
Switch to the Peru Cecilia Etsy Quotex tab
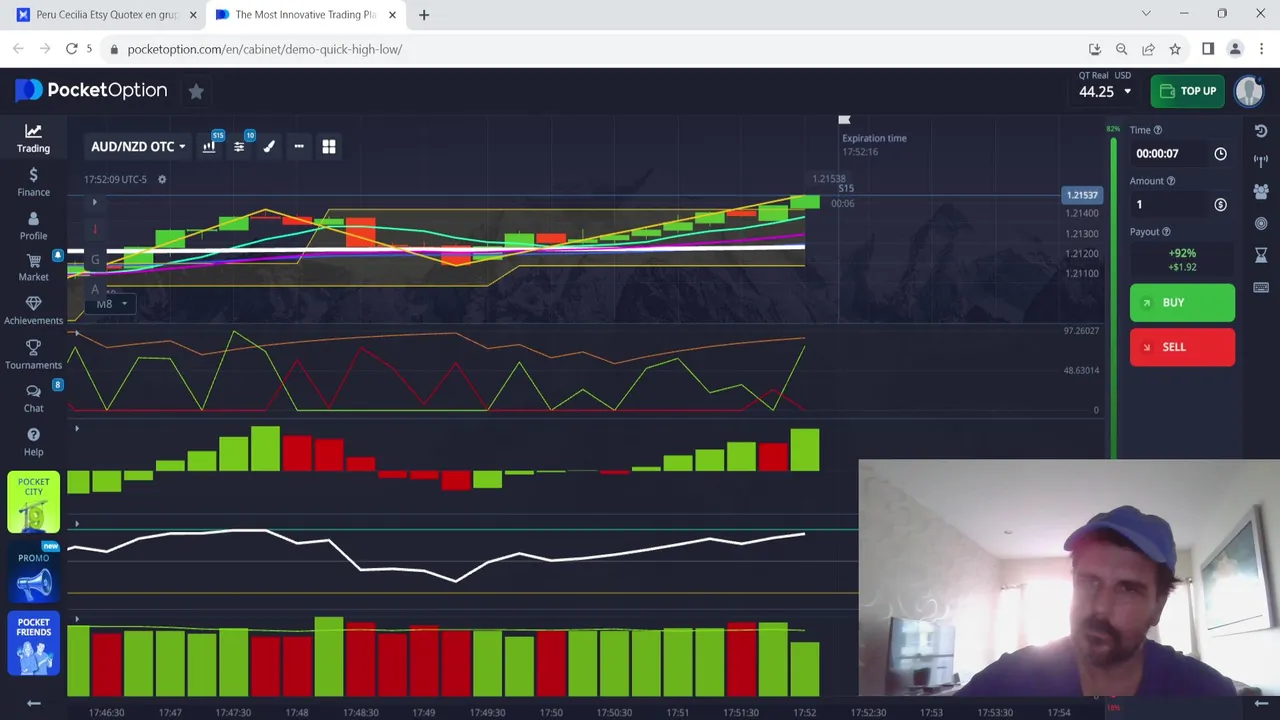pyautogui.click(x=105, y=15)
